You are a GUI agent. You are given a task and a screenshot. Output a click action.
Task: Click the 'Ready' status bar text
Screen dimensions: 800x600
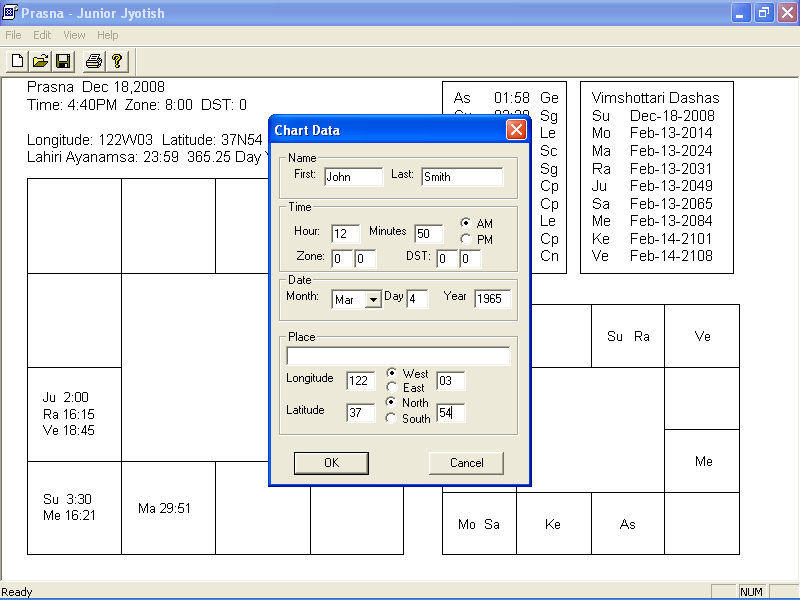click(x=17, y=592)
